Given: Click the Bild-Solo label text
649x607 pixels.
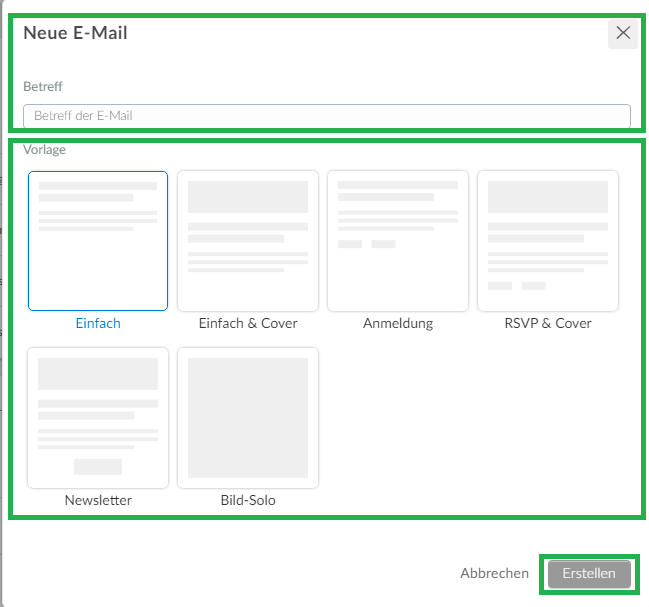Looking at the screenshot, I should coord(248,500).
